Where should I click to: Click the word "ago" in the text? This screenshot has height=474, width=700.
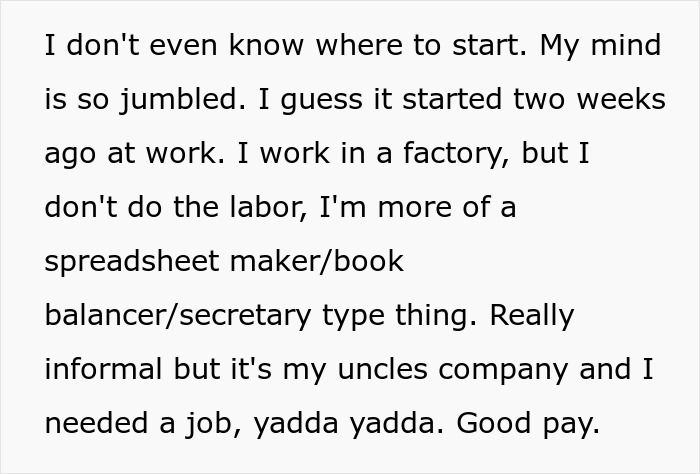tap(70, 156)
